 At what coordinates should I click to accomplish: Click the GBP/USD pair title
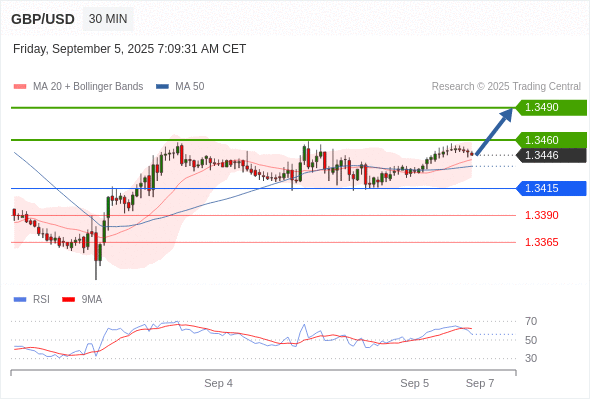click(43, 19)
